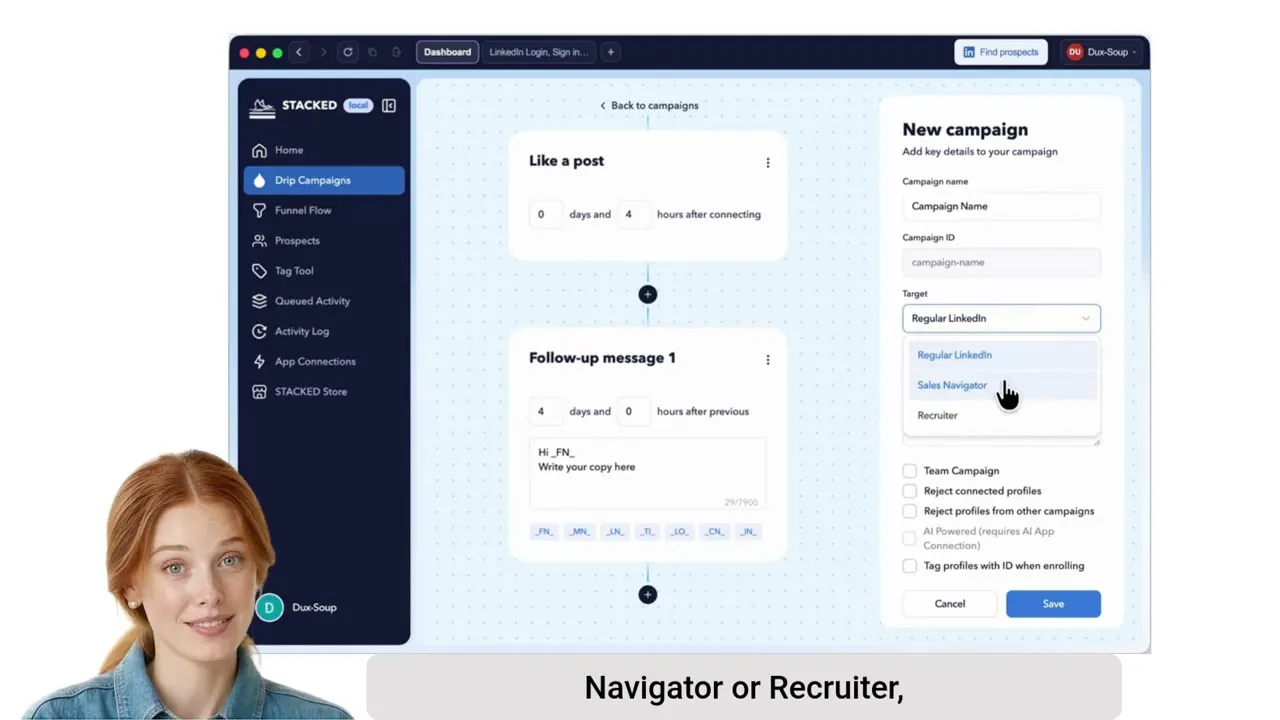Check Reject connected profiles
1280x720 pixels.
point(909,491)
